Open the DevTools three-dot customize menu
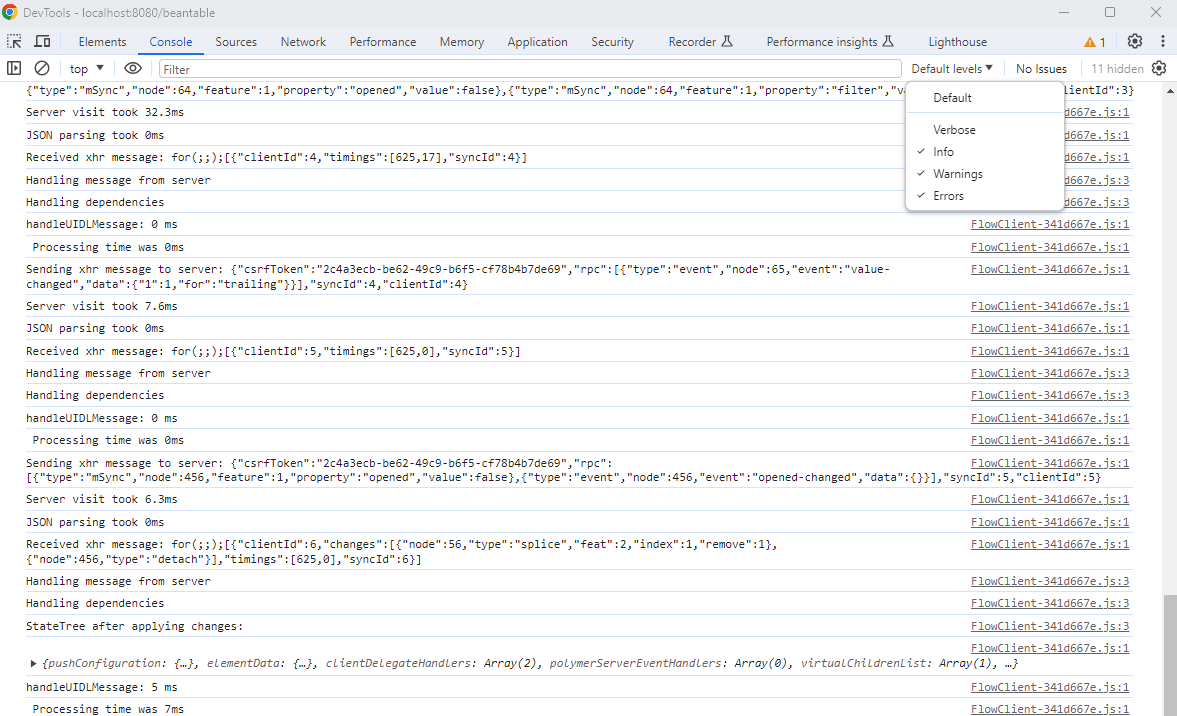Viewport: 1177px width, 716px height. (x=1163, y=42)
